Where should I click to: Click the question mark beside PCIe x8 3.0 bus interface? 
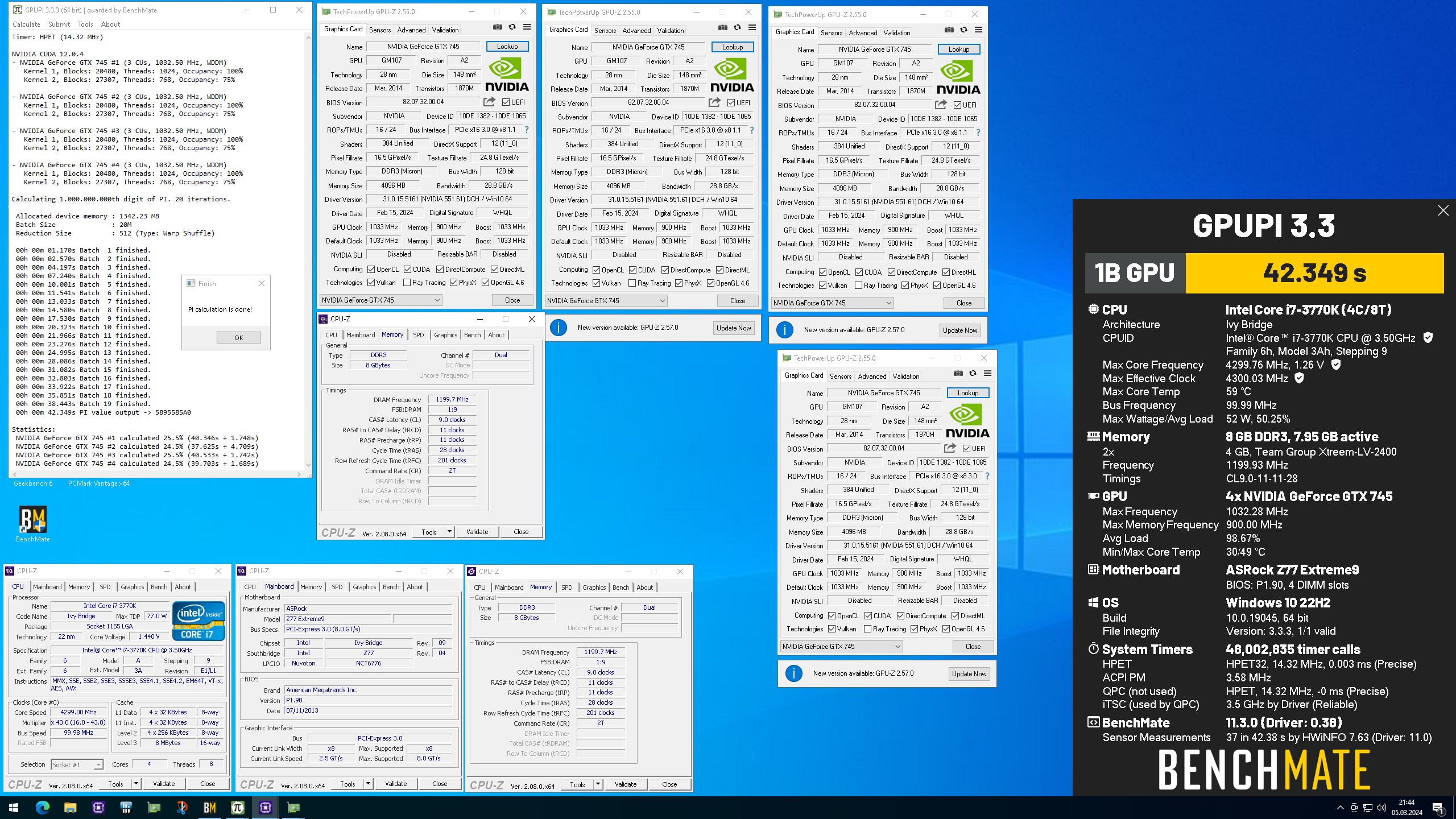pos(987,476)
